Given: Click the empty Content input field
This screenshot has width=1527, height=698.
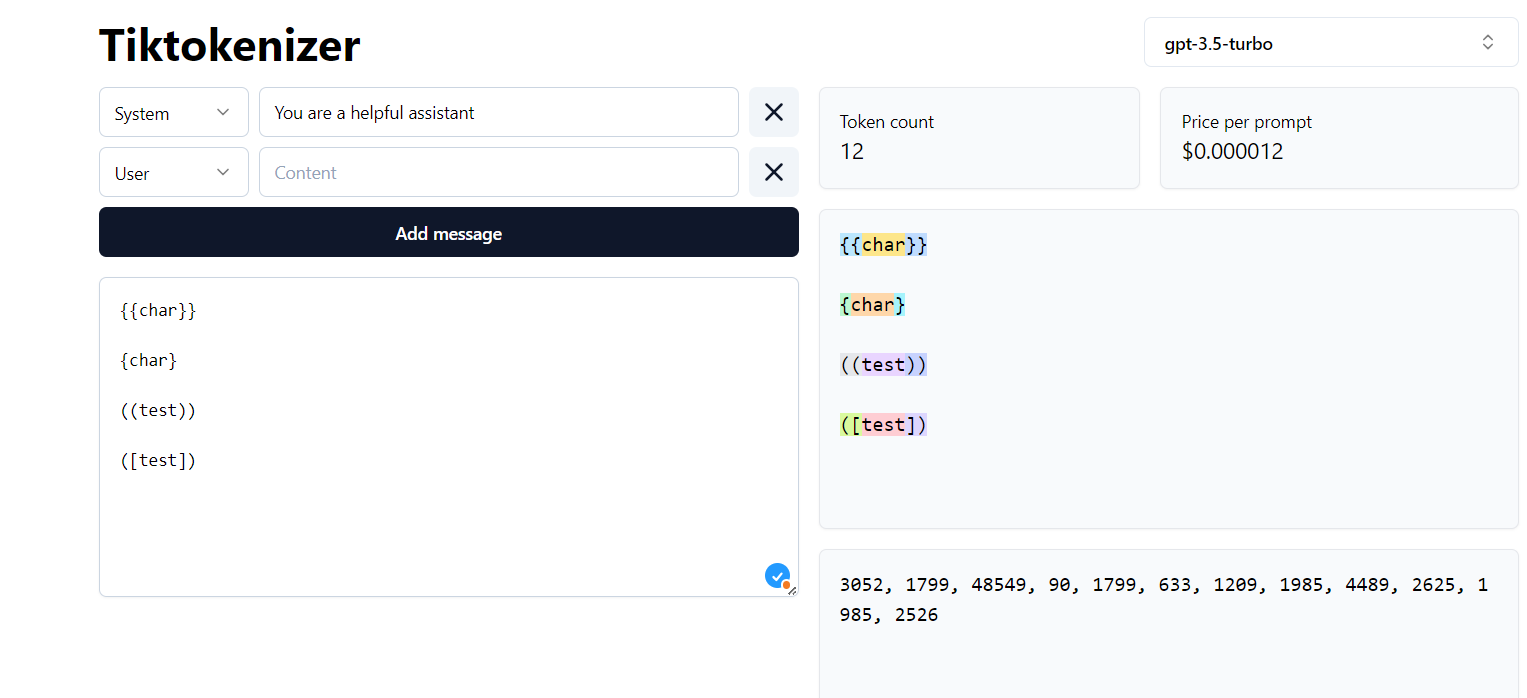Looking at the screenshot, I should click(498, 172).
